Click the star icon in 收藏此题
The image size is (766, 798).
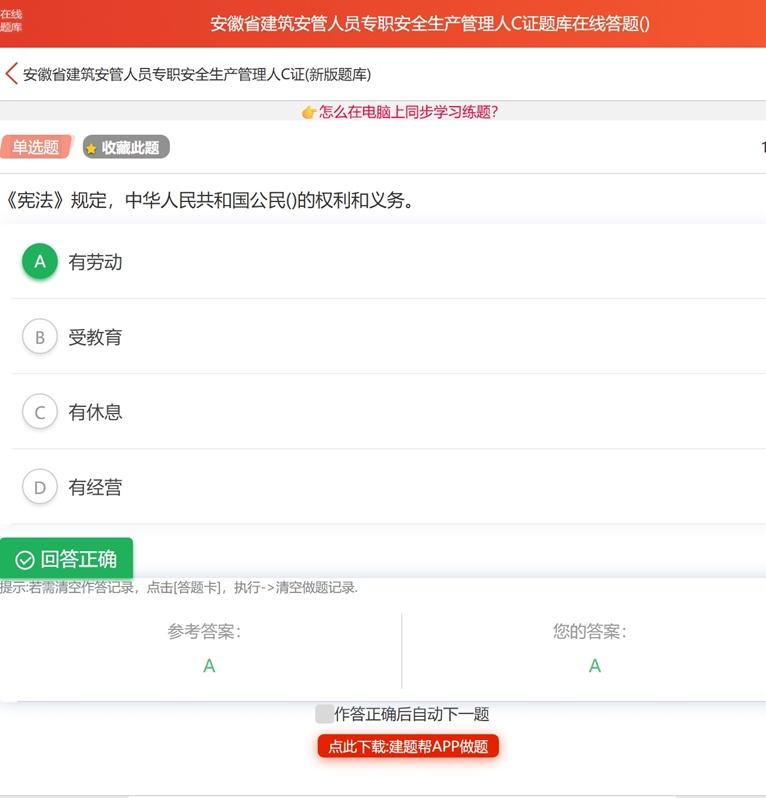91,148
